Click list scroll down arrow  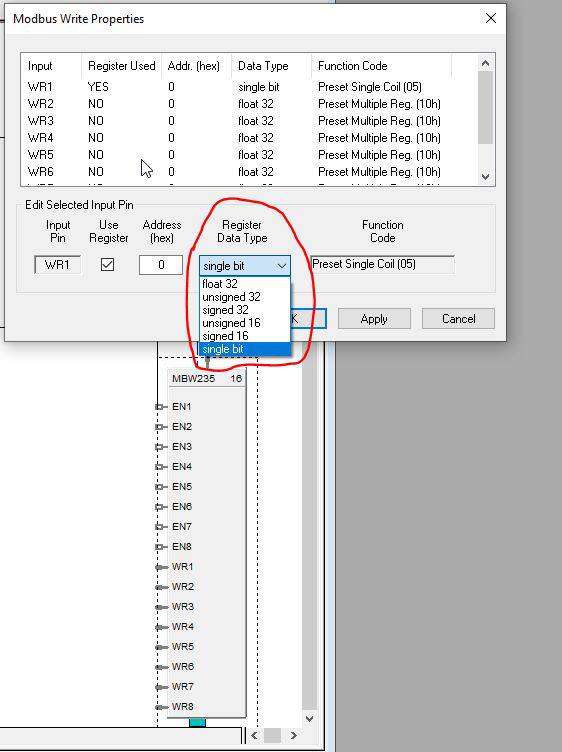tap(485, 176)
